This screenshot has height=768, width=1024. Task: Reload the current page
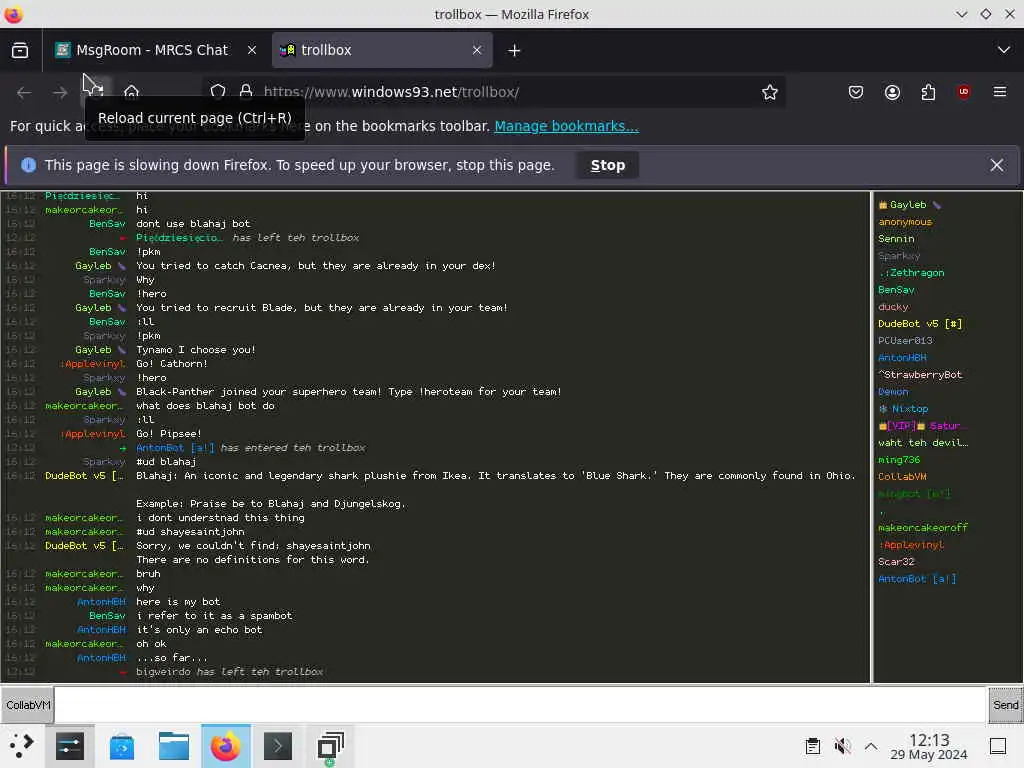(95, 92)
